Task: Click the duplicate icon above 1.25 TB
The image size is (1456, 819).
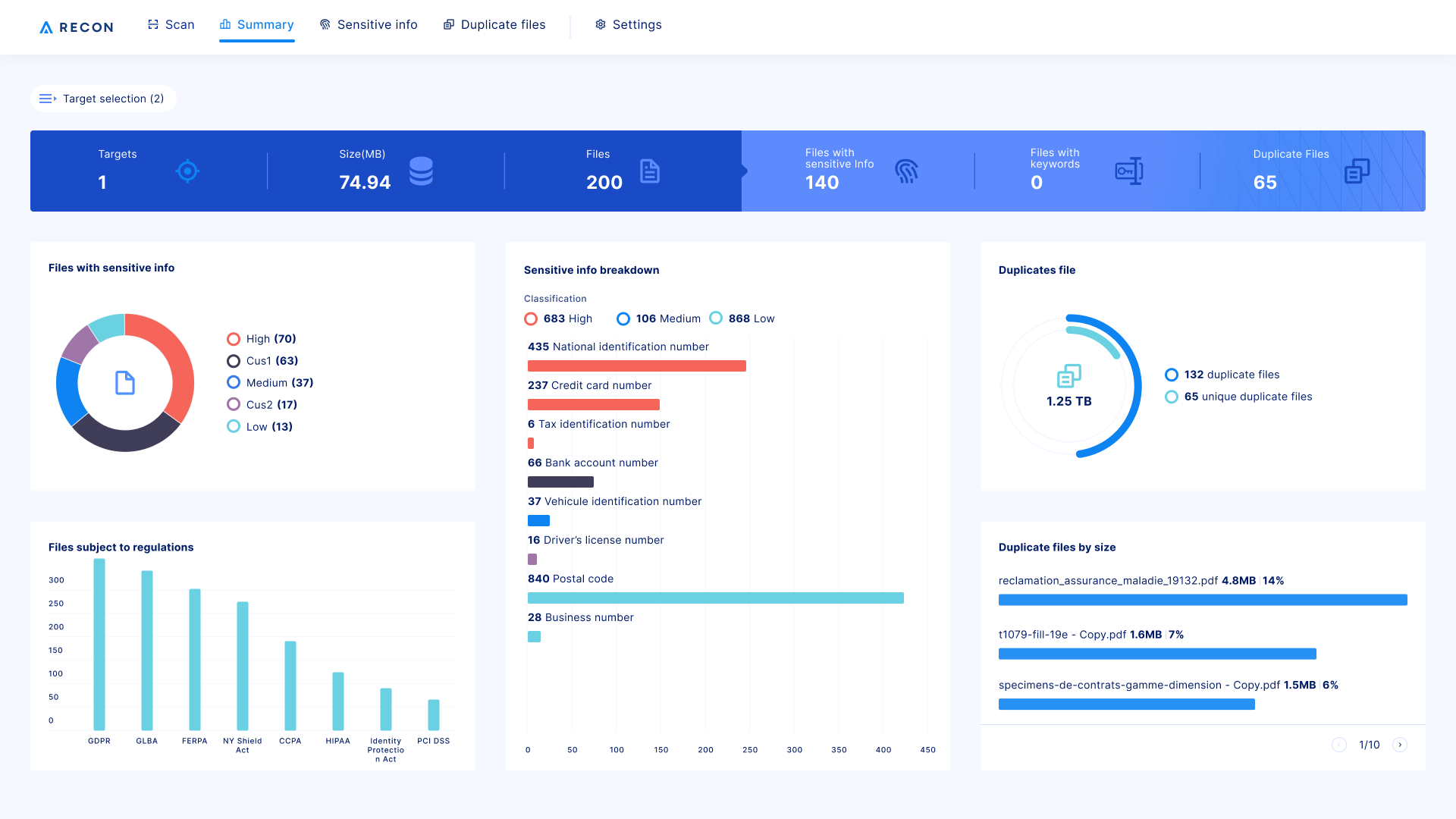Action: (x=1068, y=375)
